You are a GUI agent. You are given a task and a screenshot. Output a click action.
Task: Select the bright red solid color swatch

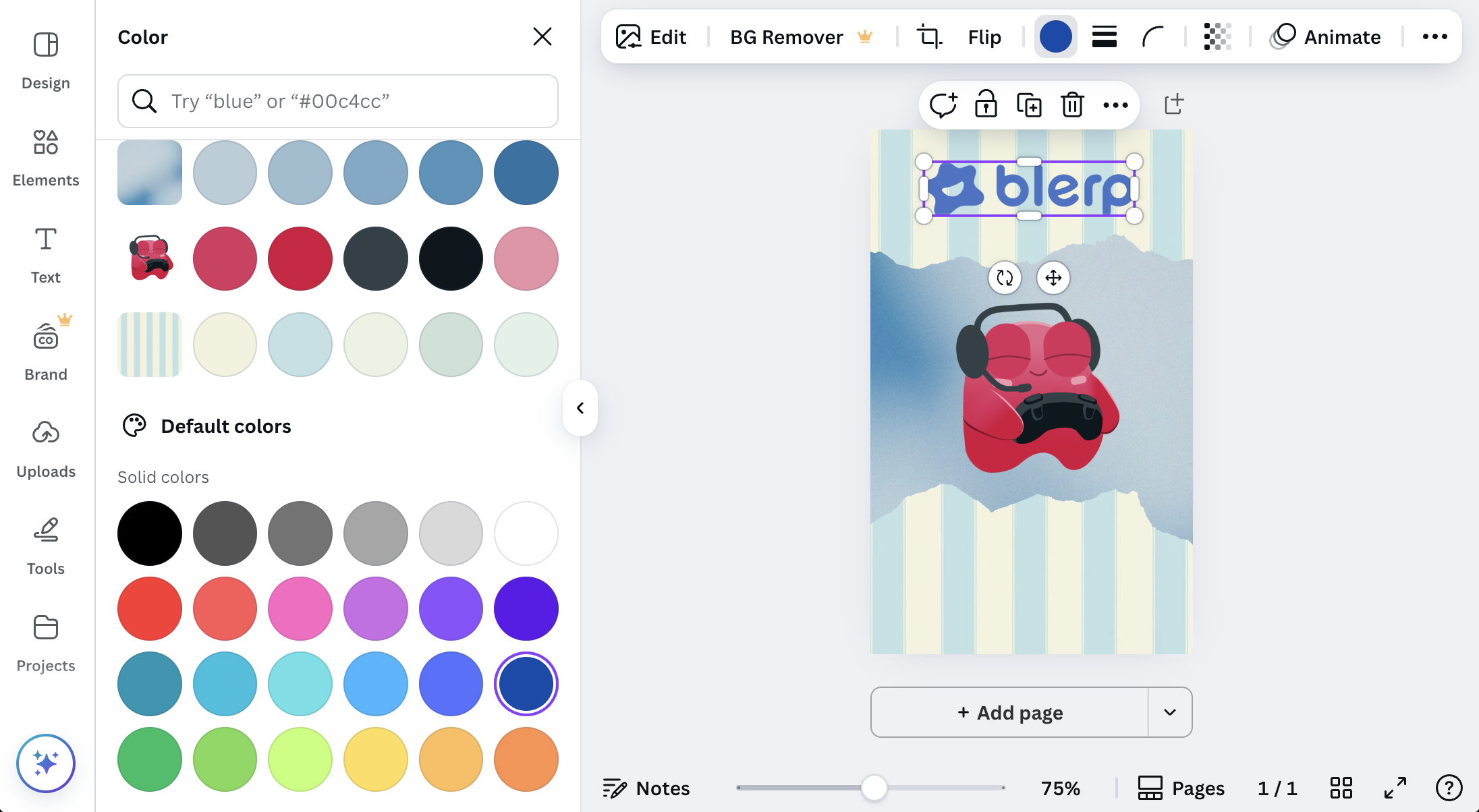[150, 609]
